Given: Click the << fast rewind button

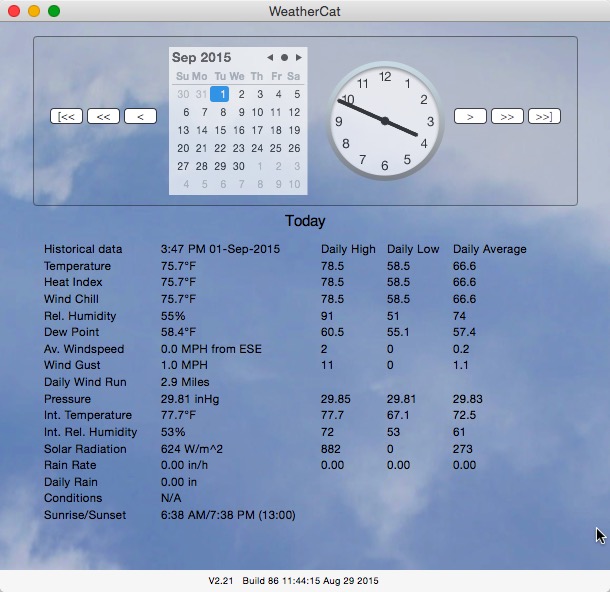Looking at the screenshot, I should pos(103,116).
